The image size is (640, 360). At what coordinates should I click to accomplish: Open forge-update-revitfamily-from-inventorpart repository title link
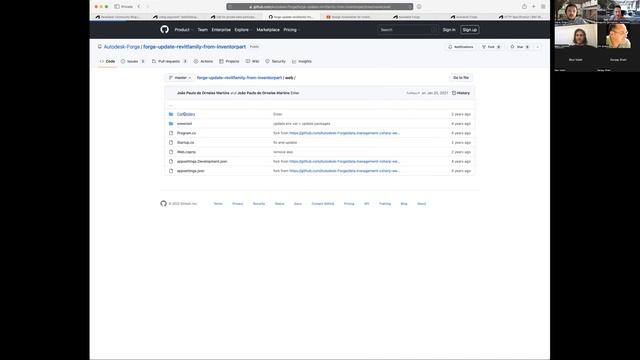(x=194, y=47)
